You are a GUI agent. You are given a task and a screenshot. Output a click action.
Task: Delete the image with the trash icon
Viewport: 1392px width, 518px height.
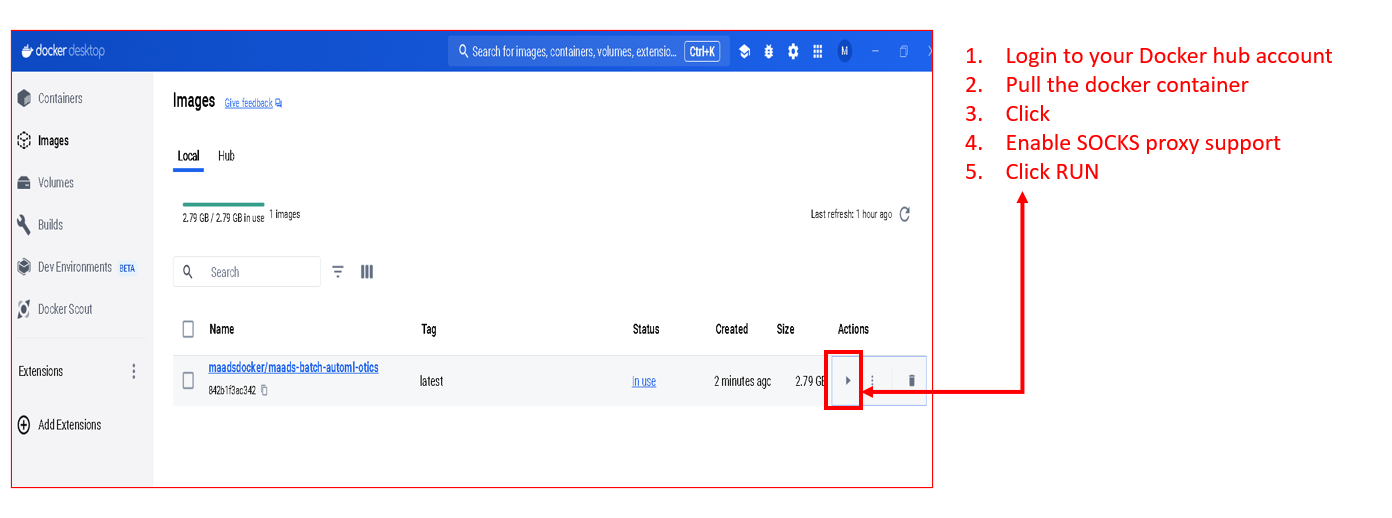pos(911,381)
